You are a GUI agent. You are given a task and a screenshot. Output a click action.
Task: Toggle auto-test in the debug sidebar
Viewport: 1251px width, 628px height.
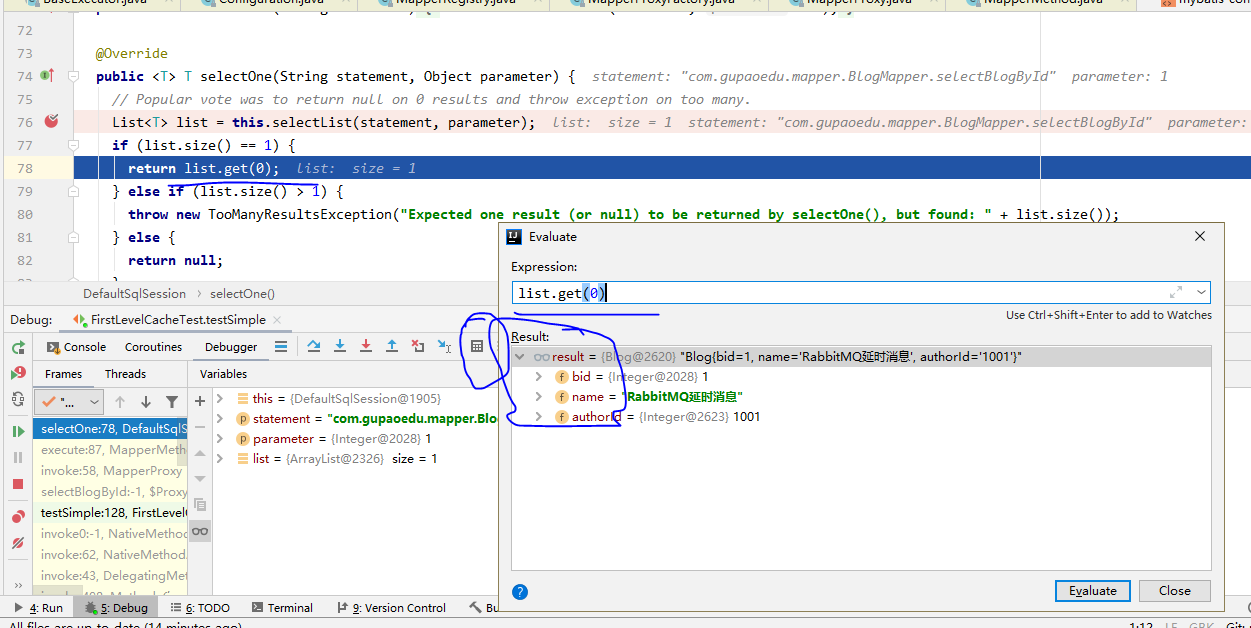(18, 399)
